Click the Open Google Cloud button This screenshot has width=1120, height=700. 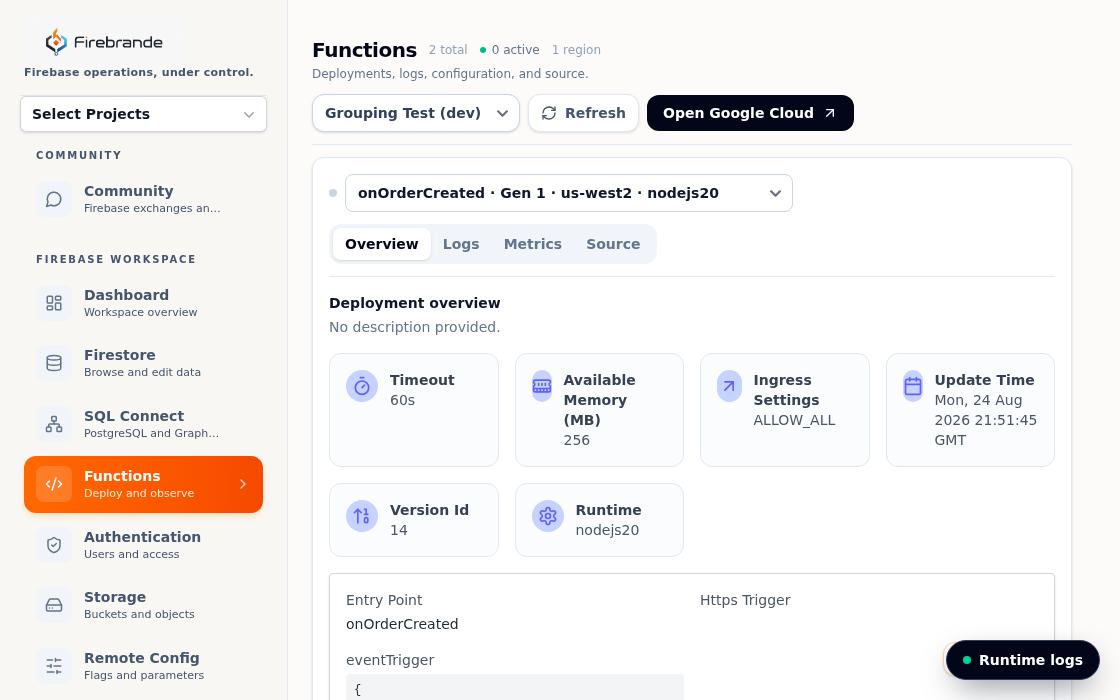coord(750,113)
